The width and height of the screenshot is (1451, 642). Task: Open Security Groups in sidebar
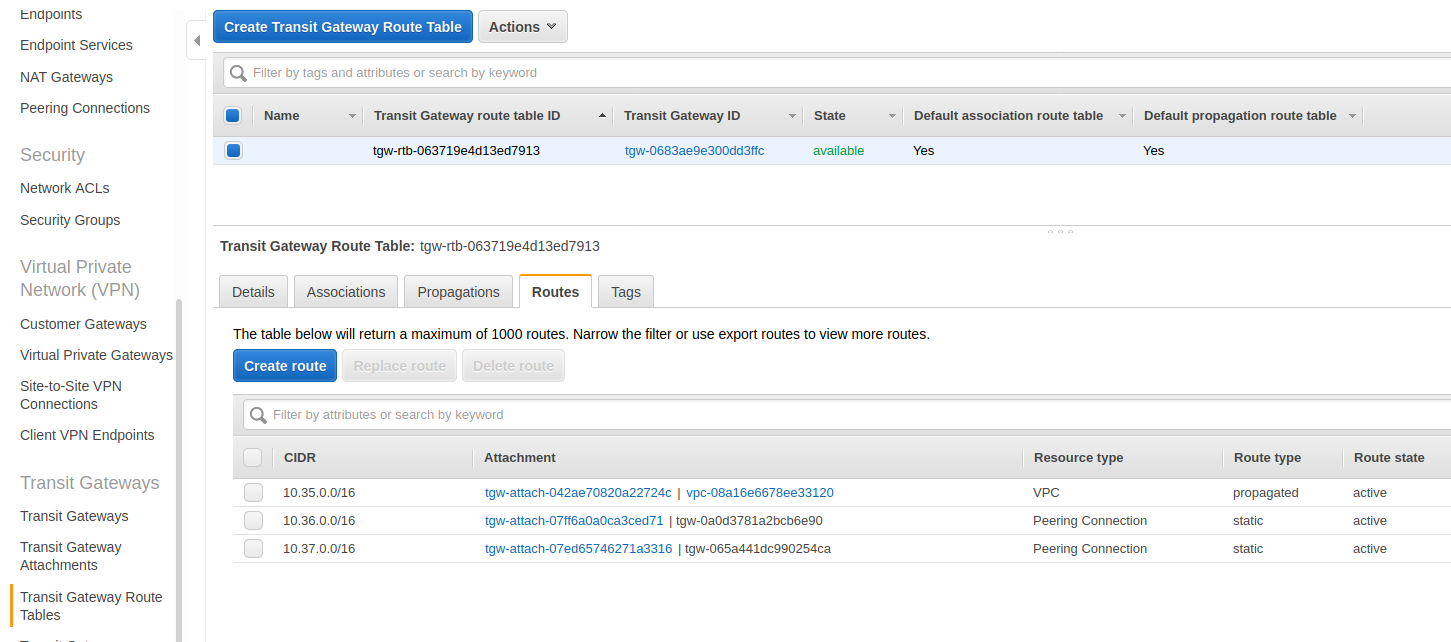pyautogui.click(x=70, y=220)
